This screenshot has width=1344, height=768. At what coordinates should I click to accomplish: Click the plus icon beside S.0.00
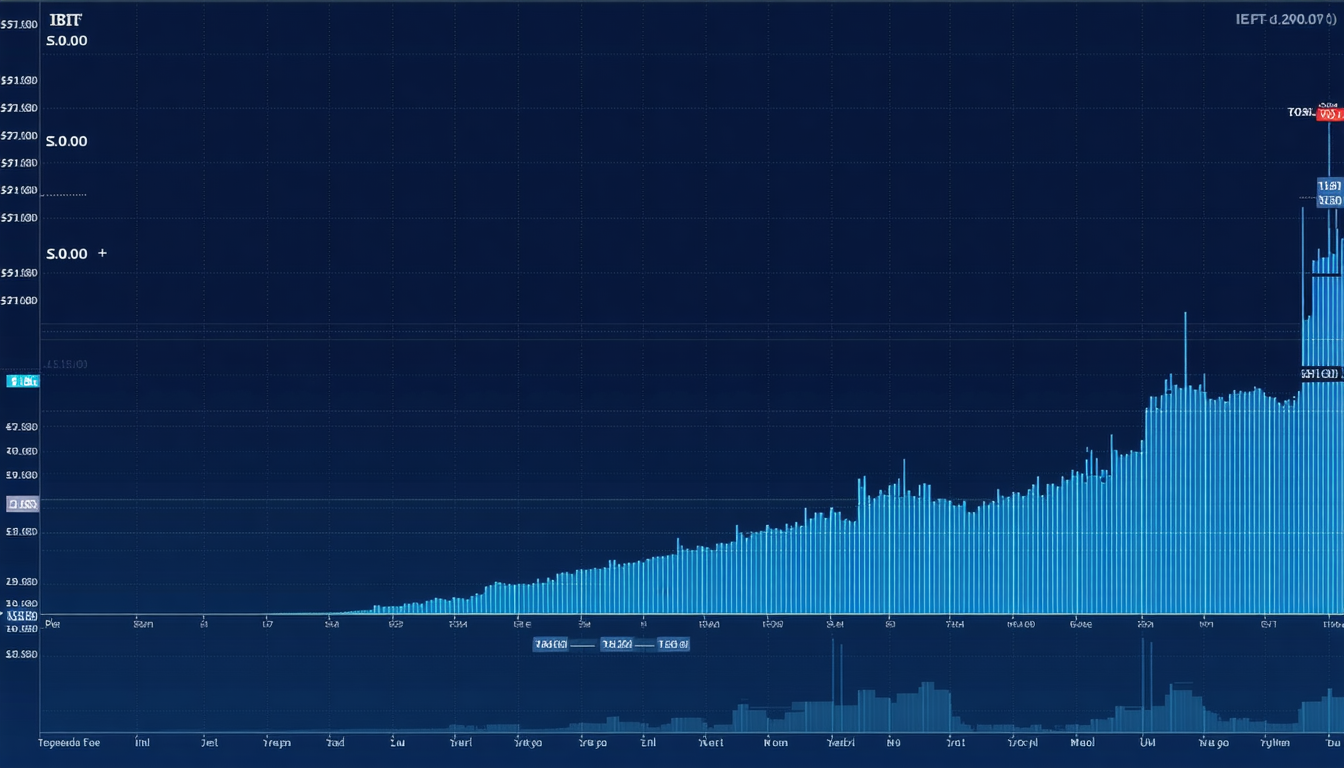click(102, 254)
